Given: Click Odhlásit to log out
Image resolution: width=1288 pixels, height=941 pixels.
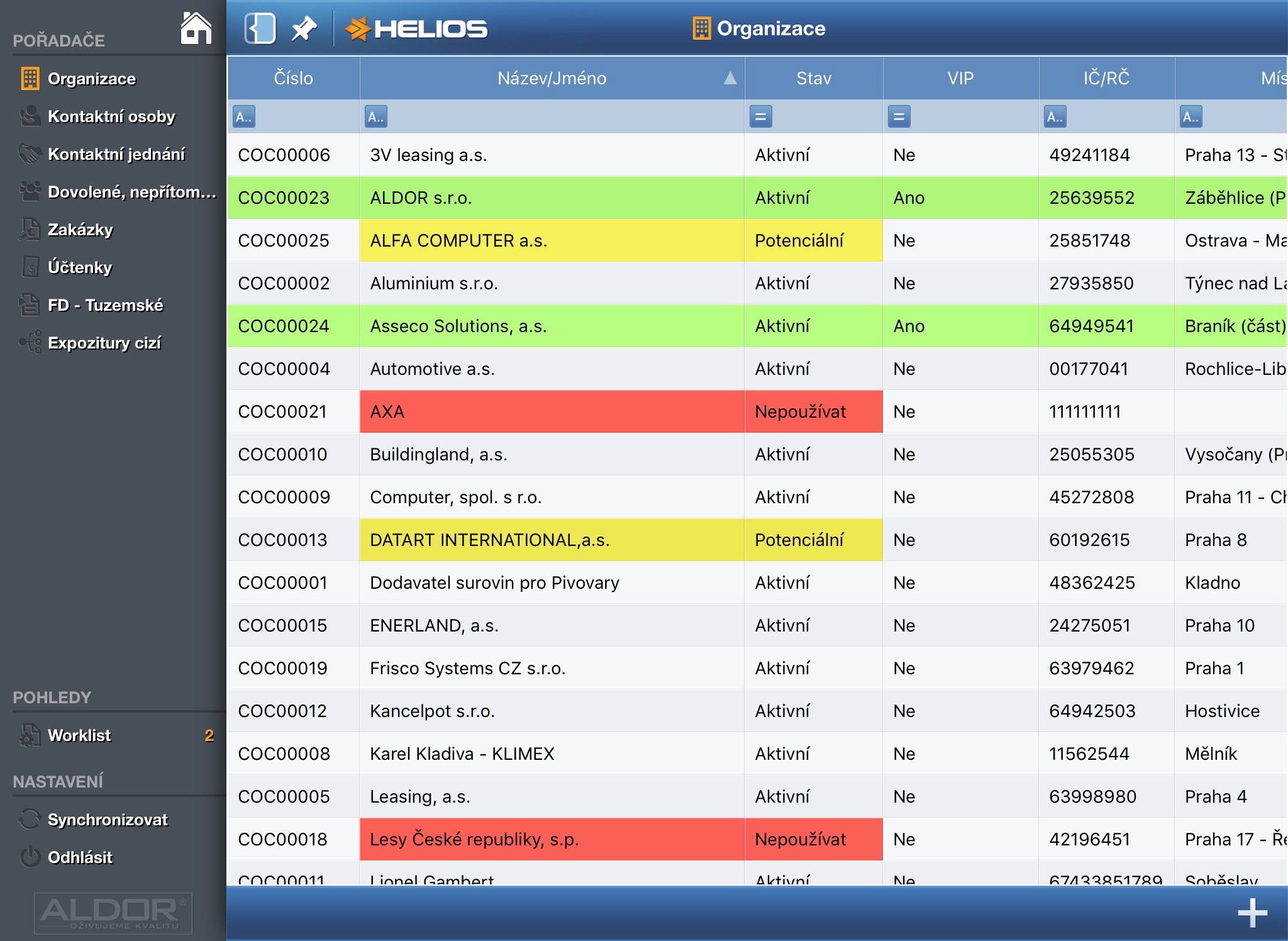Looking at the screenshot, I should click(x=113, y=857).
